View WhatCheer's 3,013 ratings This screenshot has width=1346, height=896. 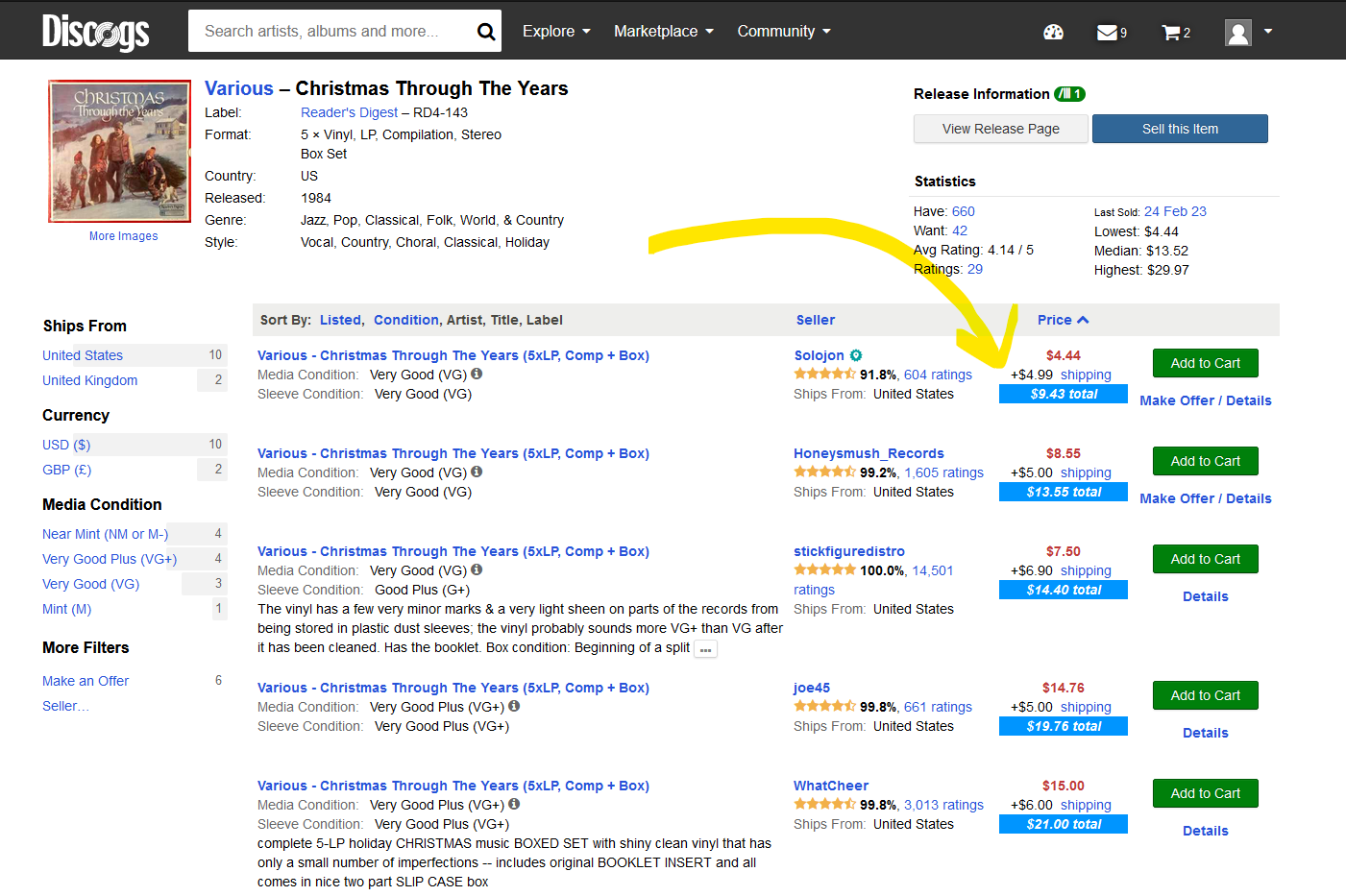[x=943, y=805]
